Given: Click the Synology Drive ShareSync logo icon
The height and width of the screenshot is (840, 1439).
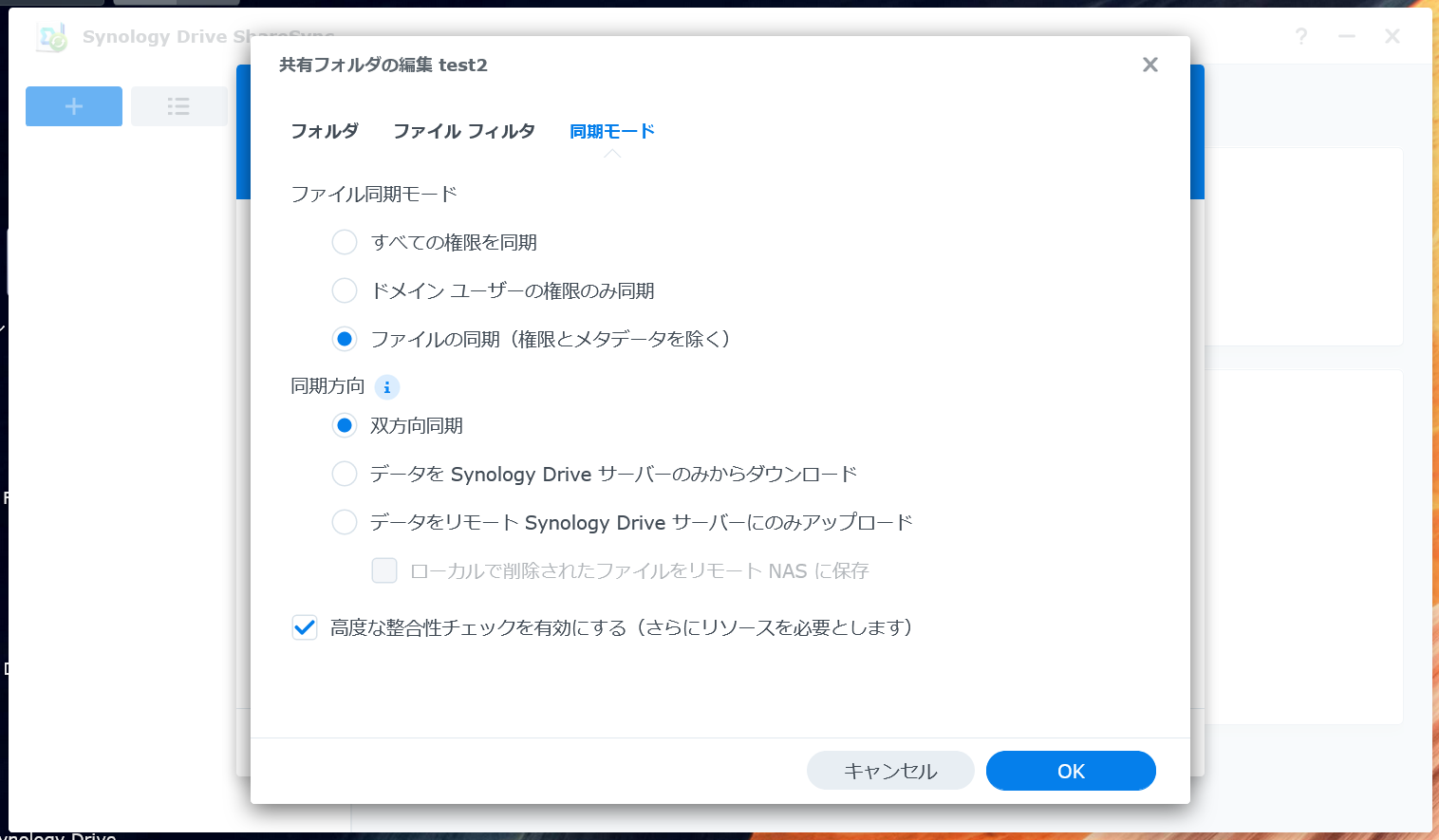Looking at the screenshot, I should click(x=50, y=36).
